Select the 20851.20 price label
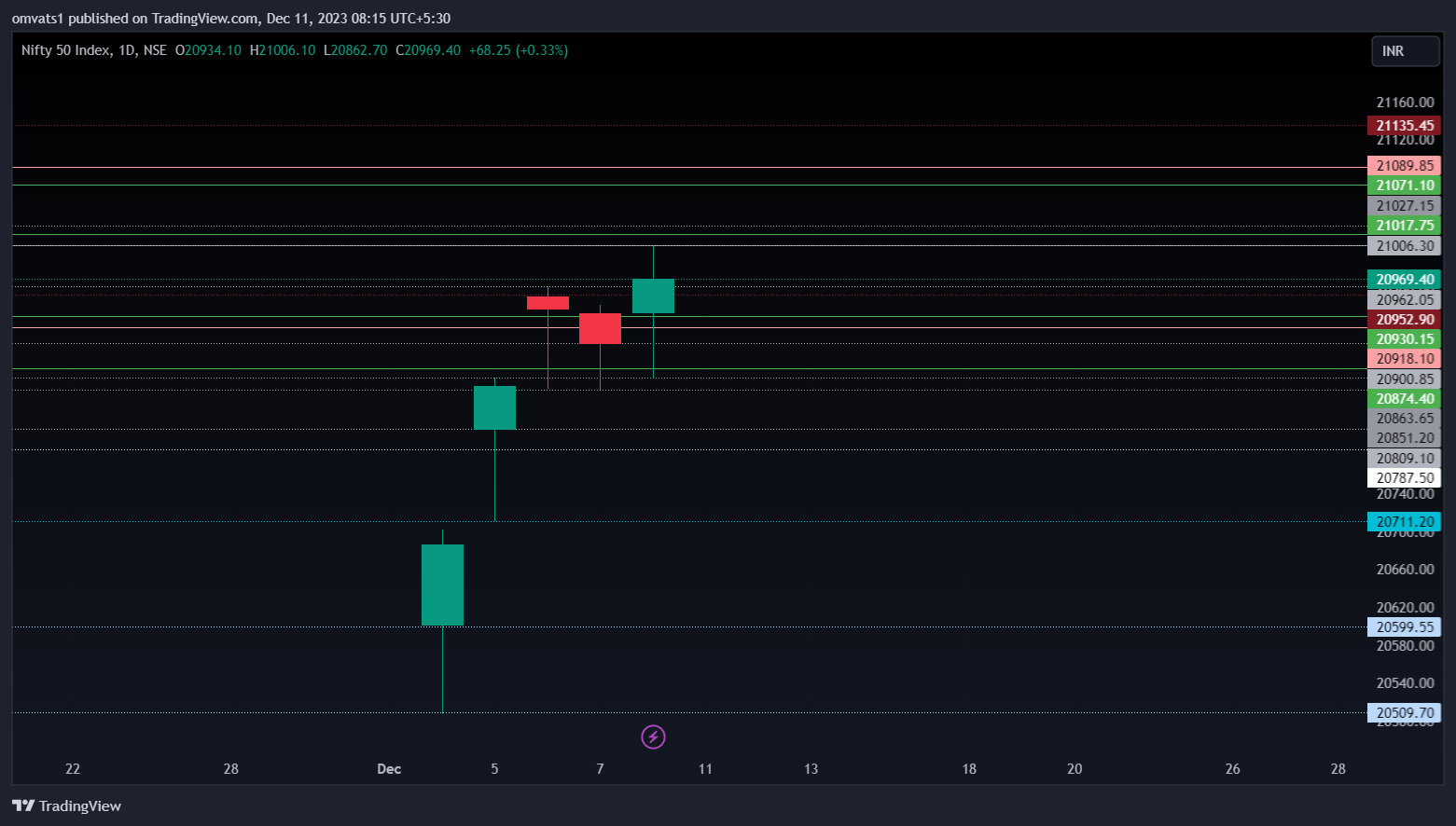This screenshot has height=826, width=1456. (x=1404, y=438)
